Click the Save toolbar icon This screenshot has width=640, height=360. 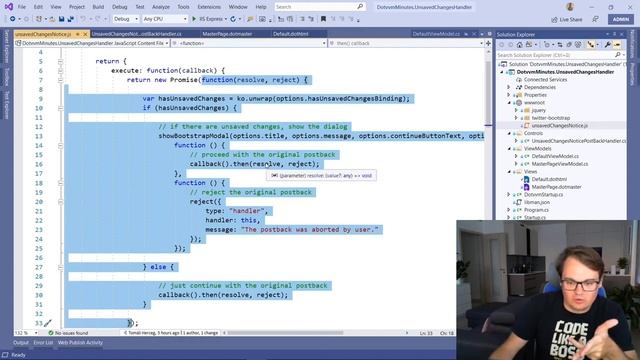click(62, 19)
